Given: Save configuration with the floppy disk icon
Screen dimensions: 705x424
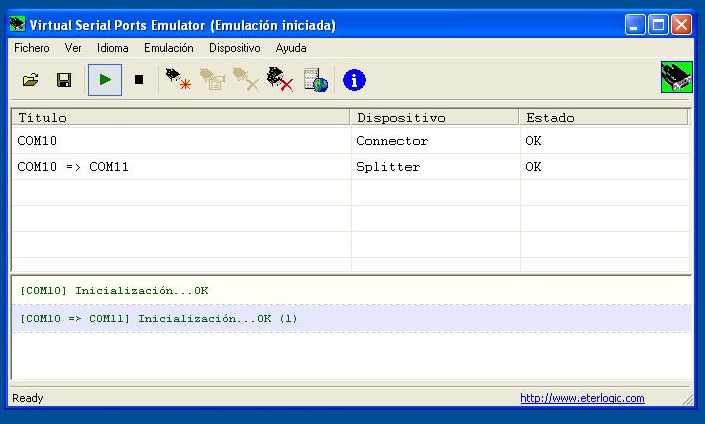Looking at the screenshot, I should [64, 80].
